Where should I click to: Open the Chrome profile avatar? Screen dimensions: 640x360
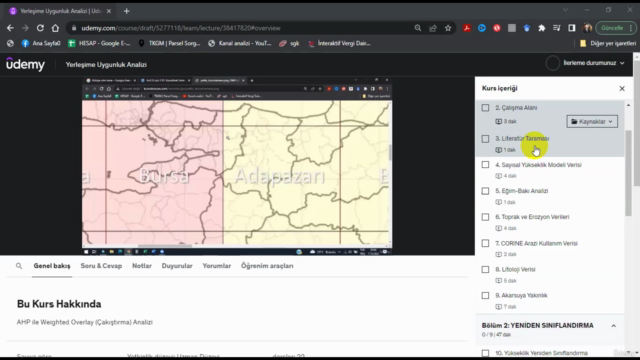pyautogui.click(x=587, y=28)
